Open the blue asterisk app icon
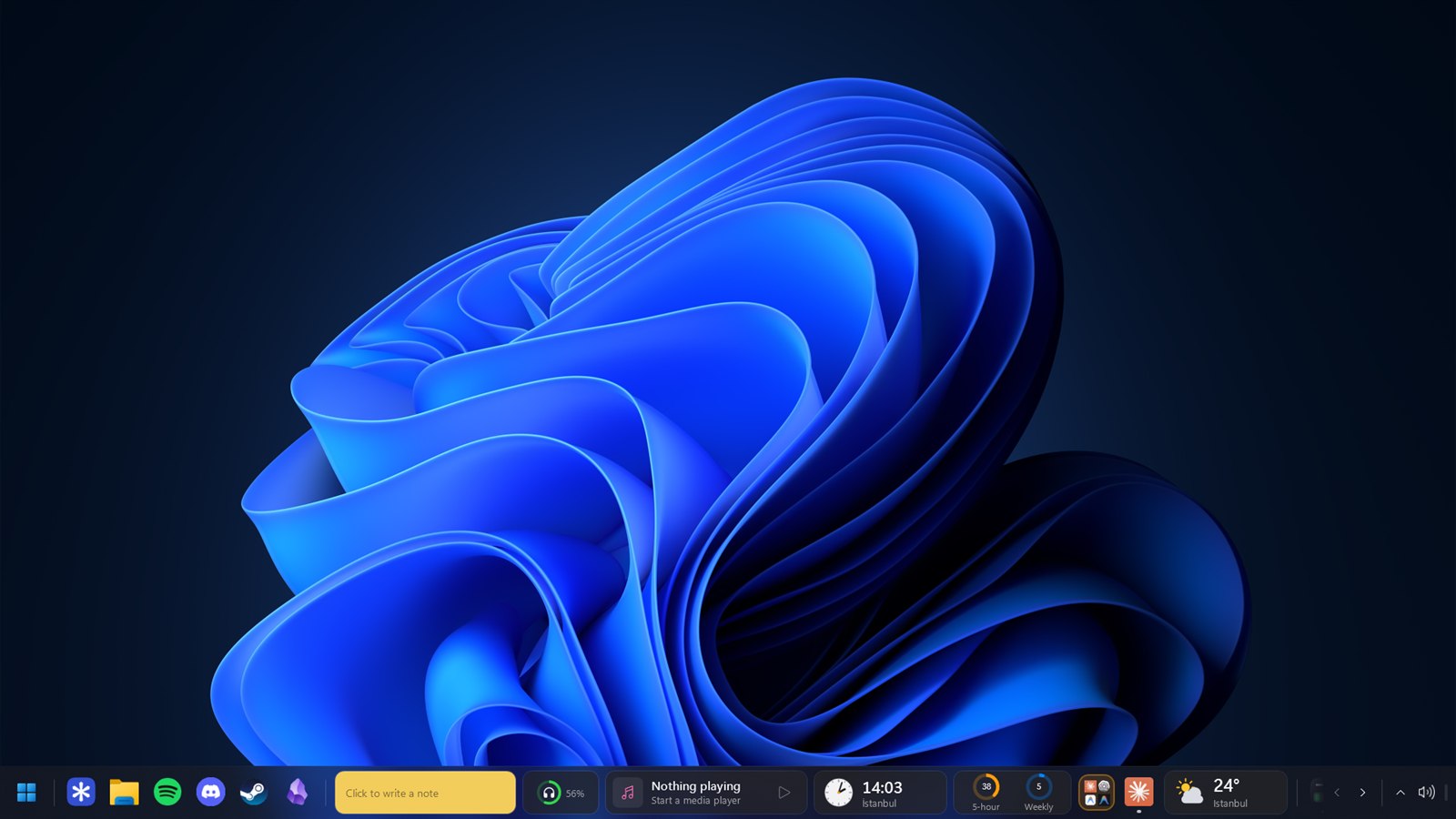The width and height of the screenshot is (1456, 819). (x=81, y=793)
